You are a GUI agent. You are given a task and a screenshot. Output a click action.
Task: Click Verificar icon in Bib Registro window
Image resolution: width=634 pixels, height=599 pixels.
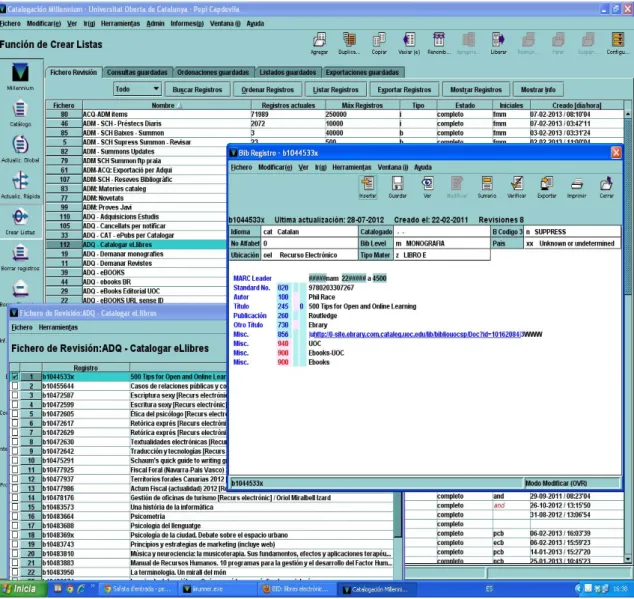tap(517, 187)
